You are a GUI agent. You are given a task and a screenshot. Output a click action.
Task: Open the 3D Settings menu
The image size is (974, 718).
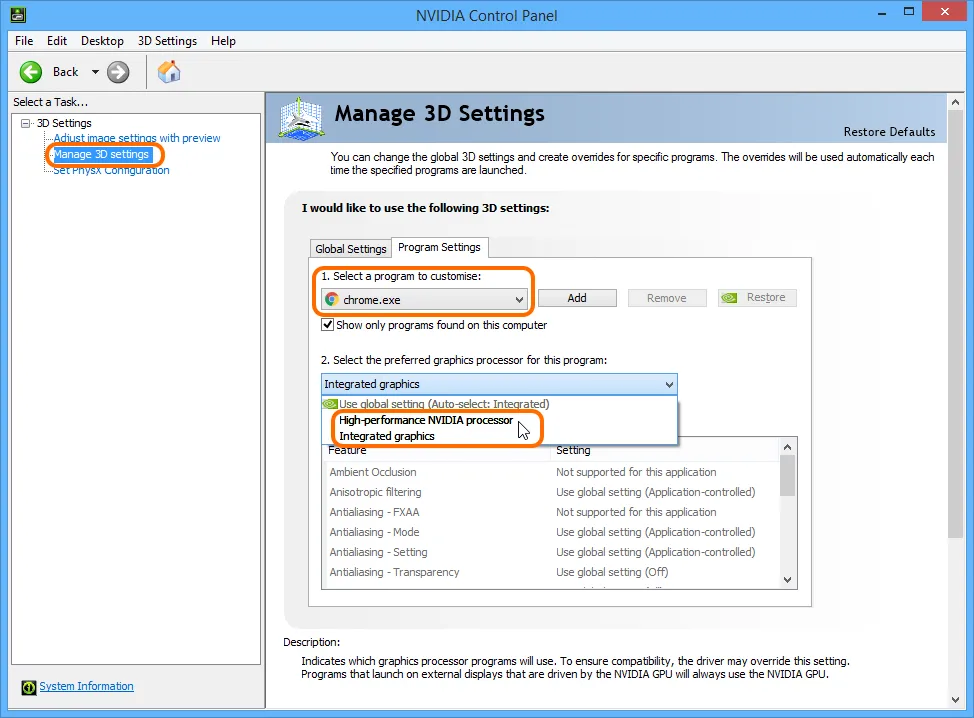tap(167, 41)
